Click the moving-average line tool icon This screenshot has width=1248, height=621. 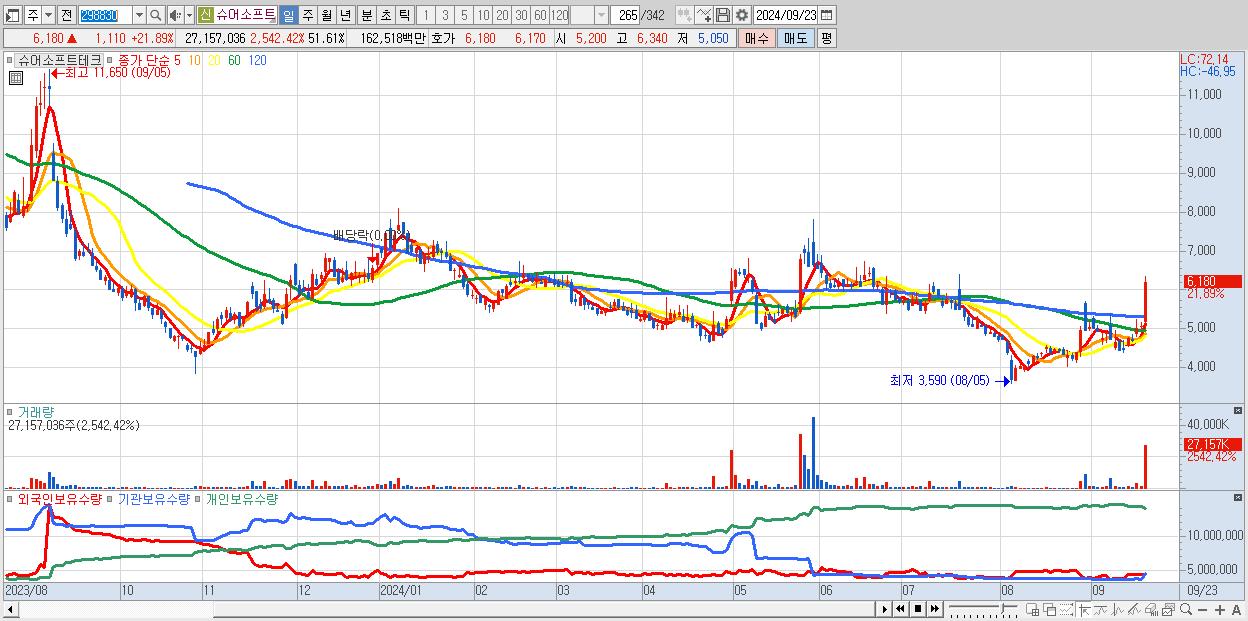[1101, 609]
